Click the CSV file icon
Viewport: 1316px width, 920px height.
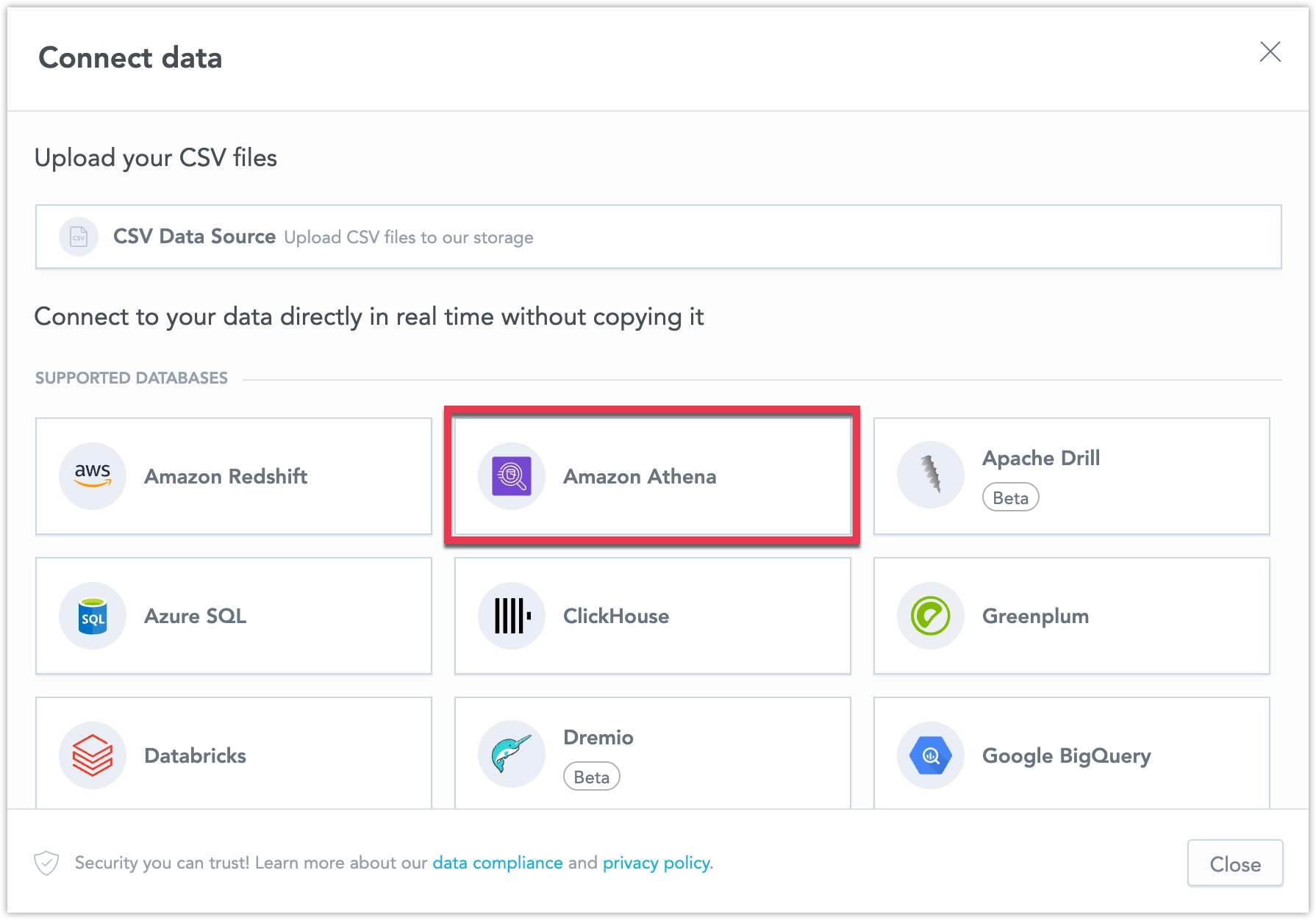coord(79,237)
